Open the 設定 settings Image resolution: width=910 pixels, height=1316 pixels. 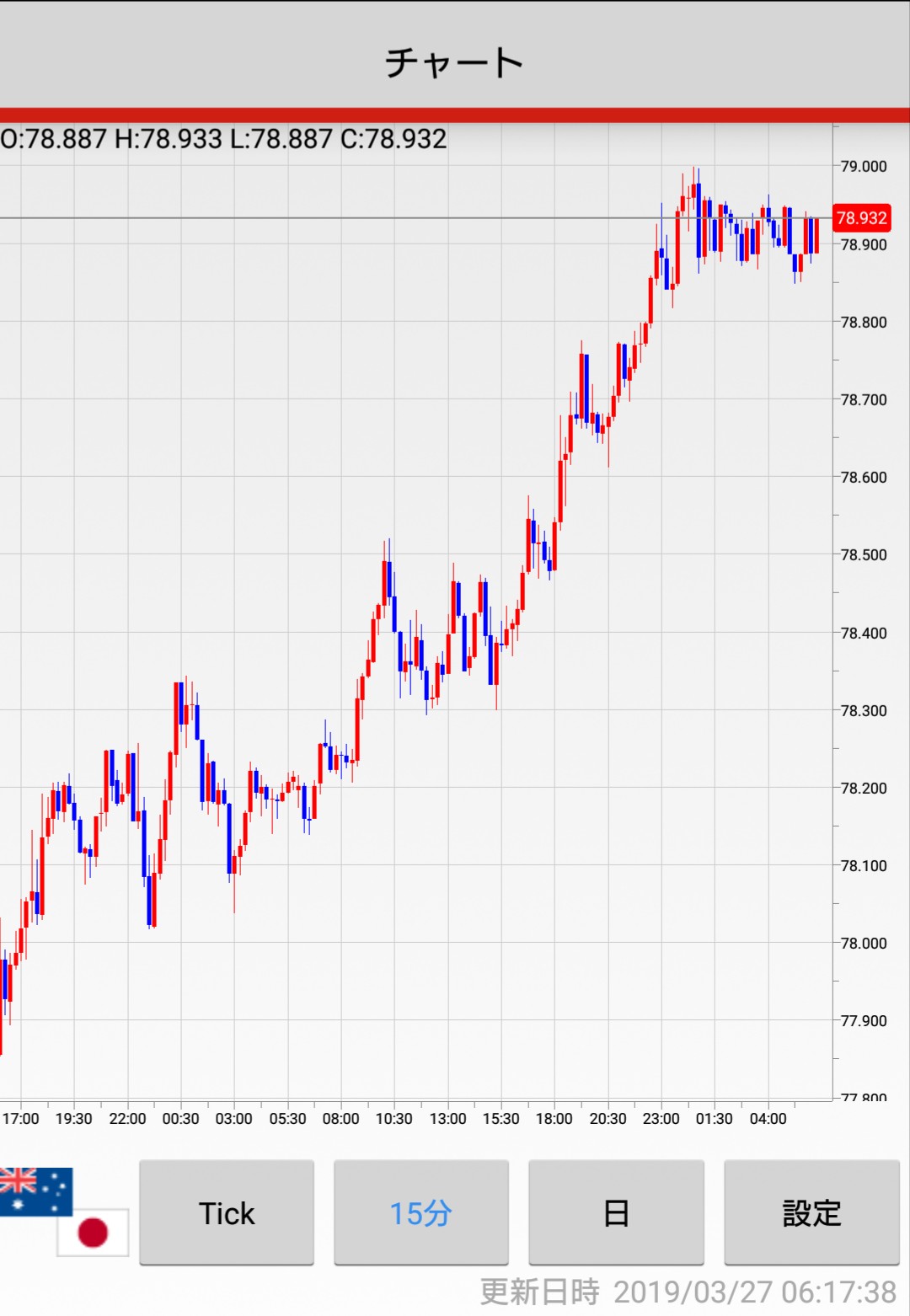(x=811, y=1213)
